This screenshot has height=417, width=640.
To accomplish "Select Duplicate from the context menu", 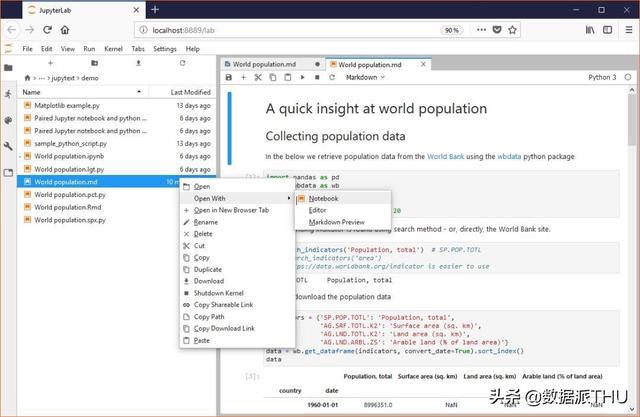I will (x=238, y=269).
